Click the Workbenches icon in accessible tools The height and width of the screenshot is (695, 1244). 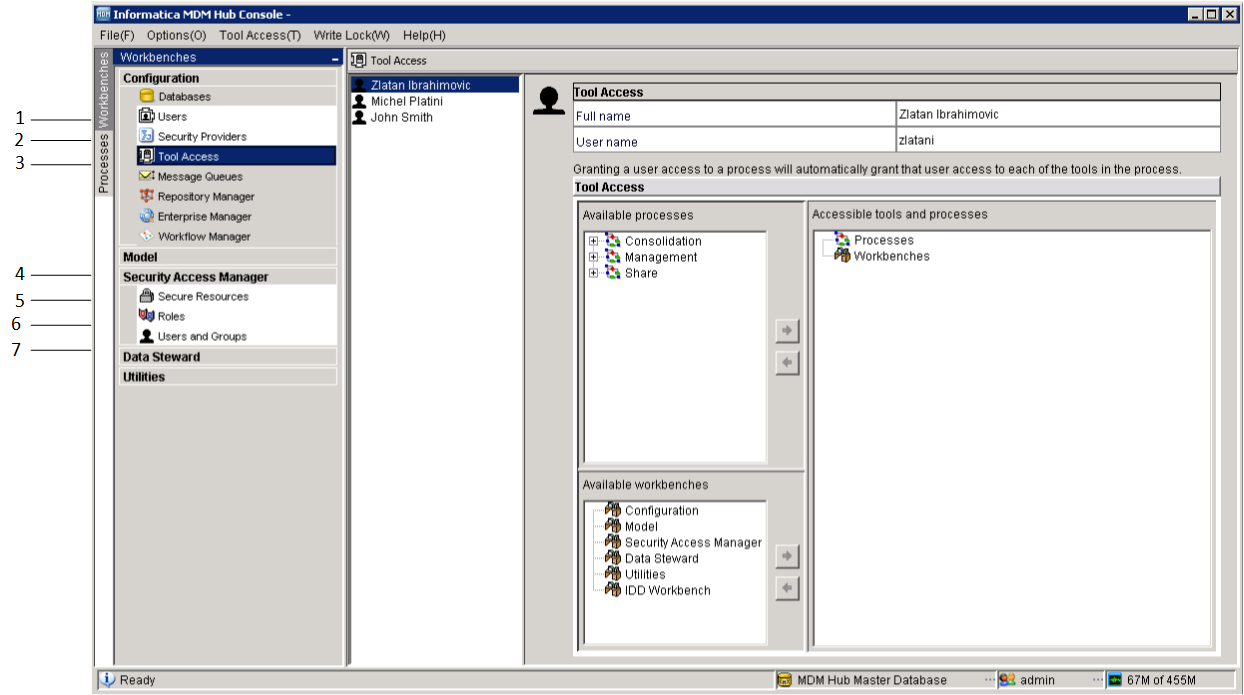(842, 256)
